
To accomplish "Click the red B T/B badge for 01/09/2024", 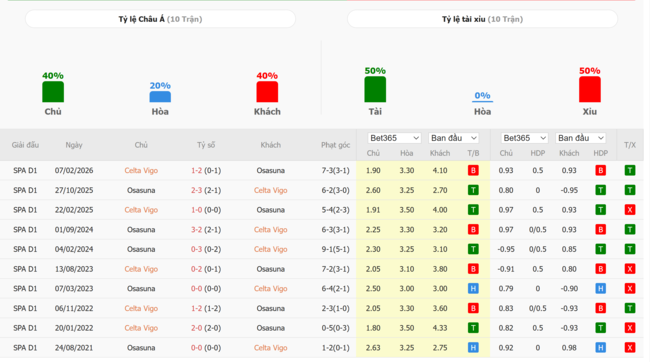I will coord(473,230).
